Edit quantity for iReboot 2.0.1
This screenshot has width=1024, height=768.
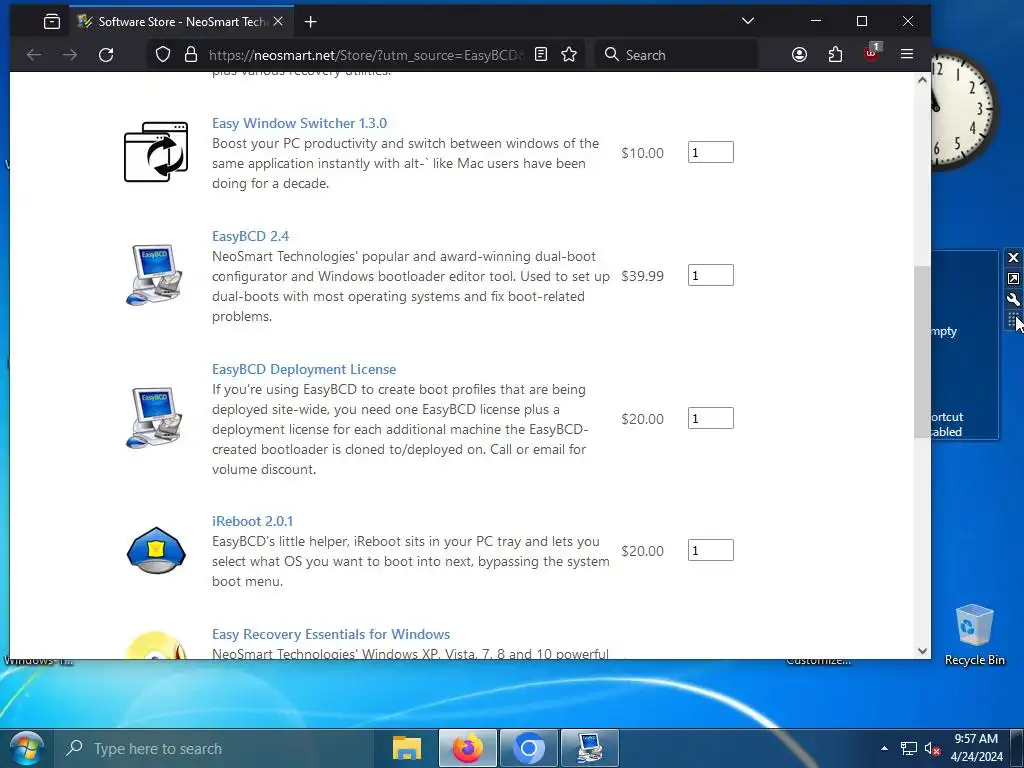(x=711, y=550)
